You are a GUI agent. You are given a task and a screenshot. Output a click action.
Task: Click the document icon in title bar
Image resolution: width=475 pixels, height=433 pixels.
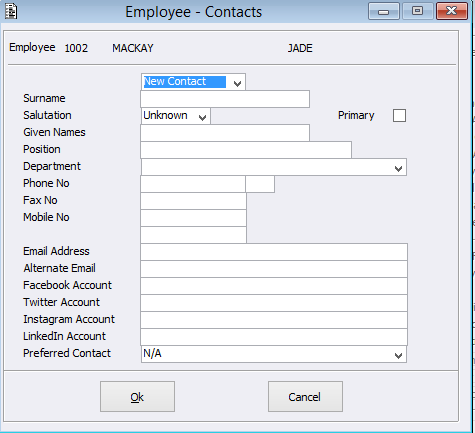(11, 12)
